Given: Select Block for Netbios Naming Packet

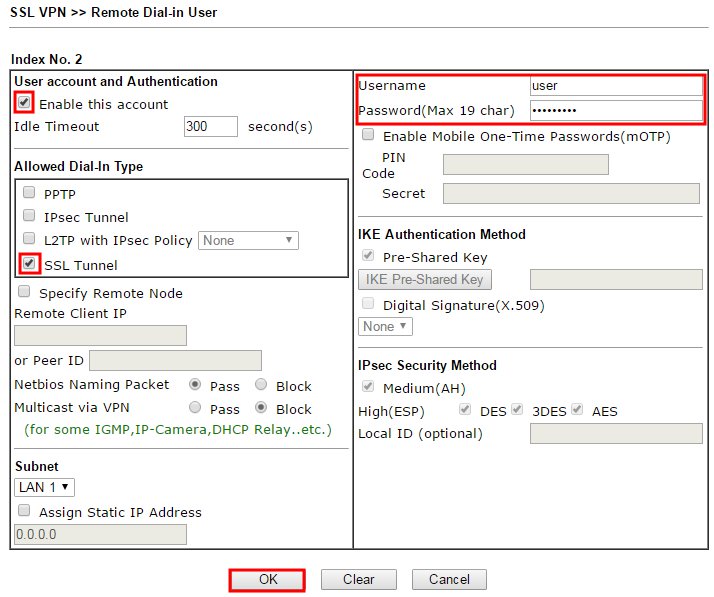Looking at the screenshot, I should click(261, 385).
